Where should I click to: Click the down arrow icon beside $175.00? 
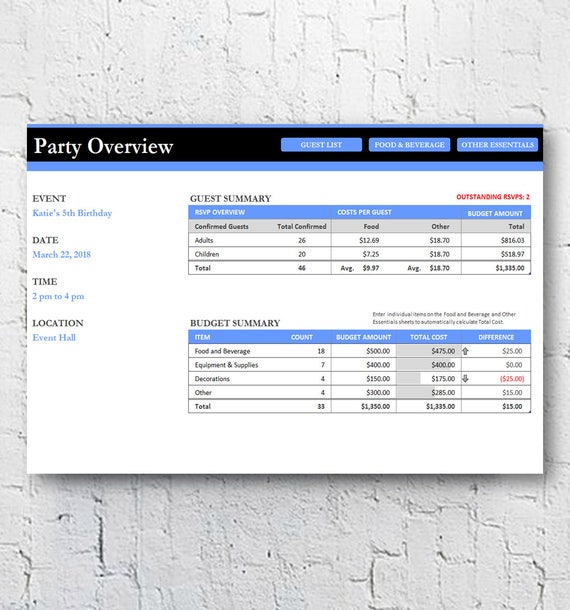tap(465, 379)
